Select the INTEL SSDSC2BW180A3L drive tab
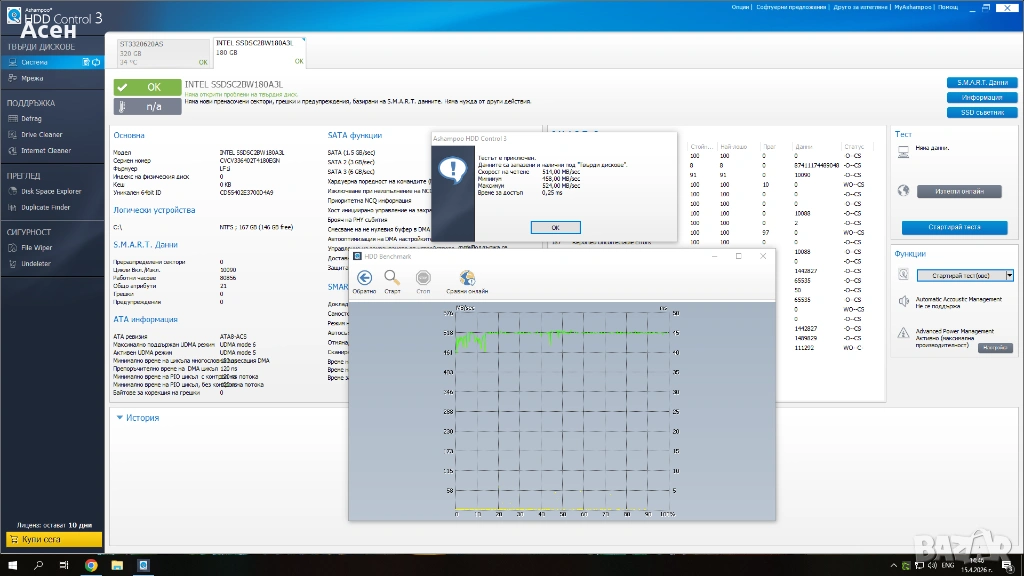The height and width of the screenshot is (576, 1024). click(x=259, y=52)
